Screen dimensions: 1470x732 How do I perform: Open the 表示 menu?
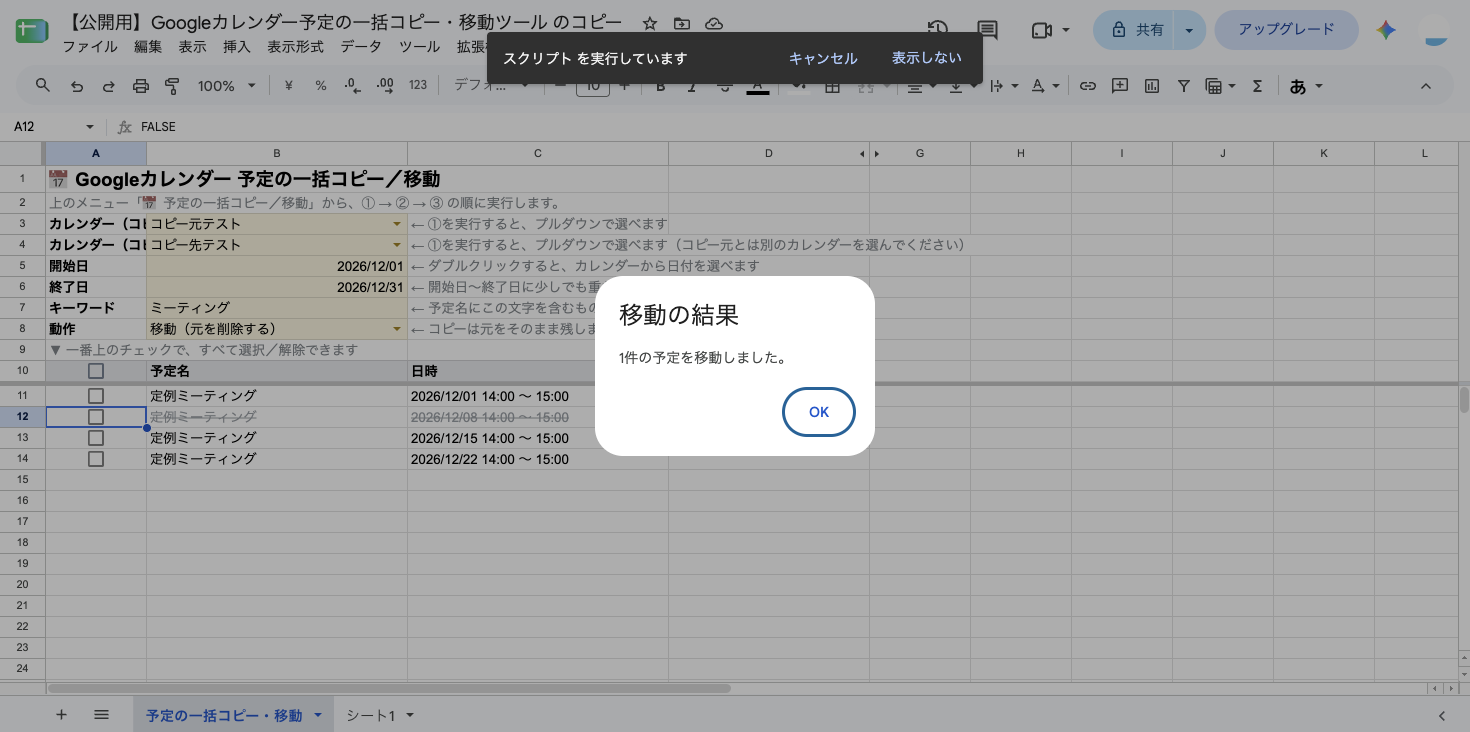(193, 46)
